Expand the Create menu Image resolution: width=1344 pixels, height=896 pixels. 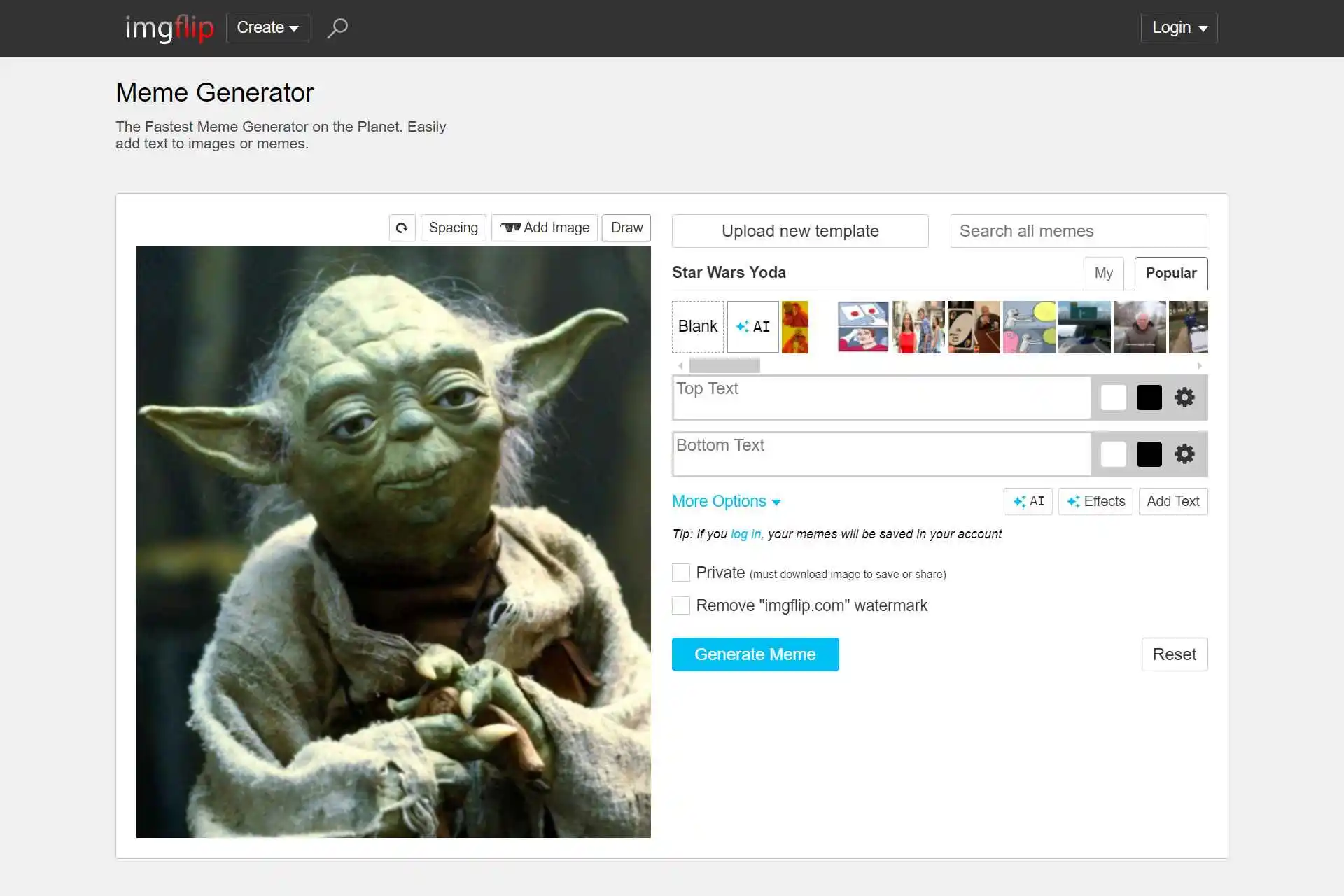click(267, 28)
